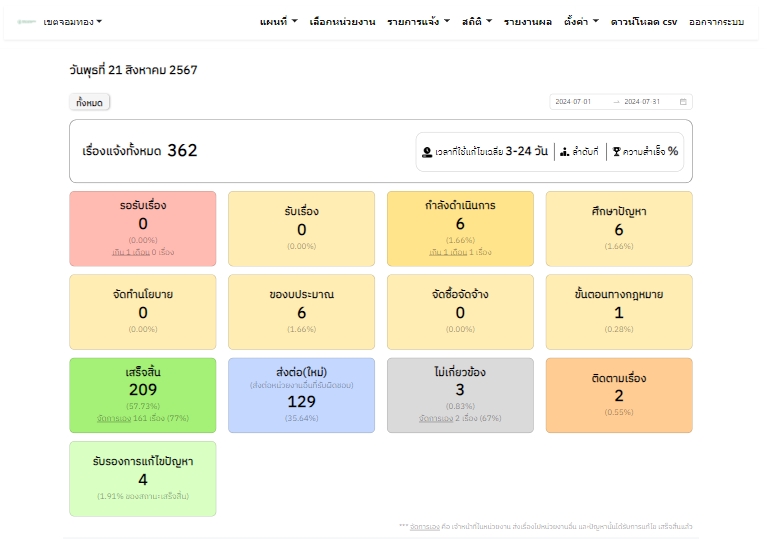Open the เขตจอมทอง district dropdown
This screenshot has height=539, width=767.
point(73,21)
